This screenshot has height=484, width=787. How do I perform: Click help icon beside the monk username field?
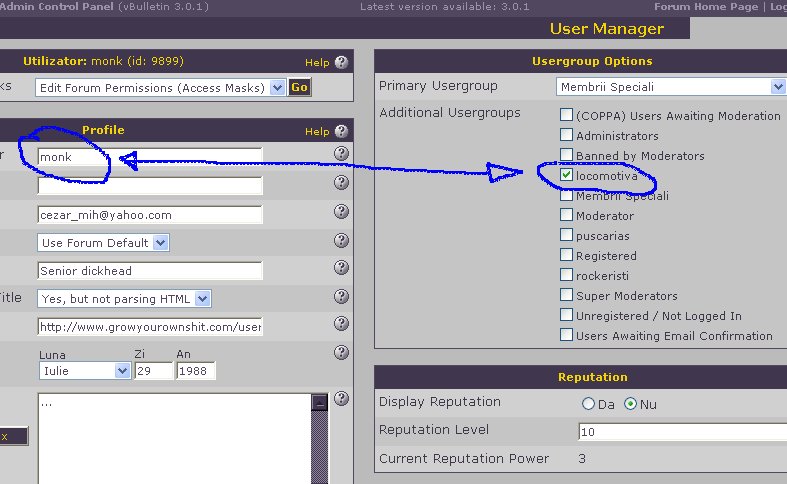click(x=341, y=154)
